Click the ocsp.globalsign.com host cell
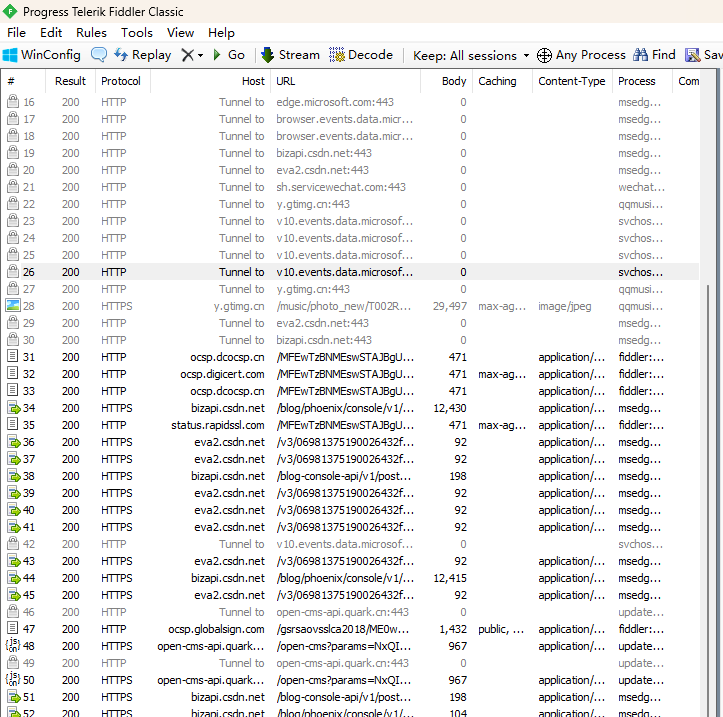 [216, 629]
